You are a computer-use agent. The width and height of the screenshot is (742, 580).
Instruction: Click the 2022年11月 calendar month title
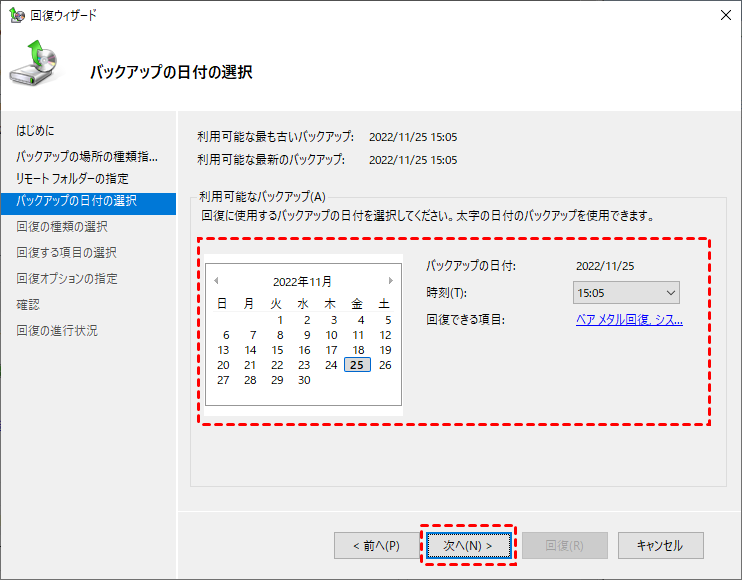302,282
